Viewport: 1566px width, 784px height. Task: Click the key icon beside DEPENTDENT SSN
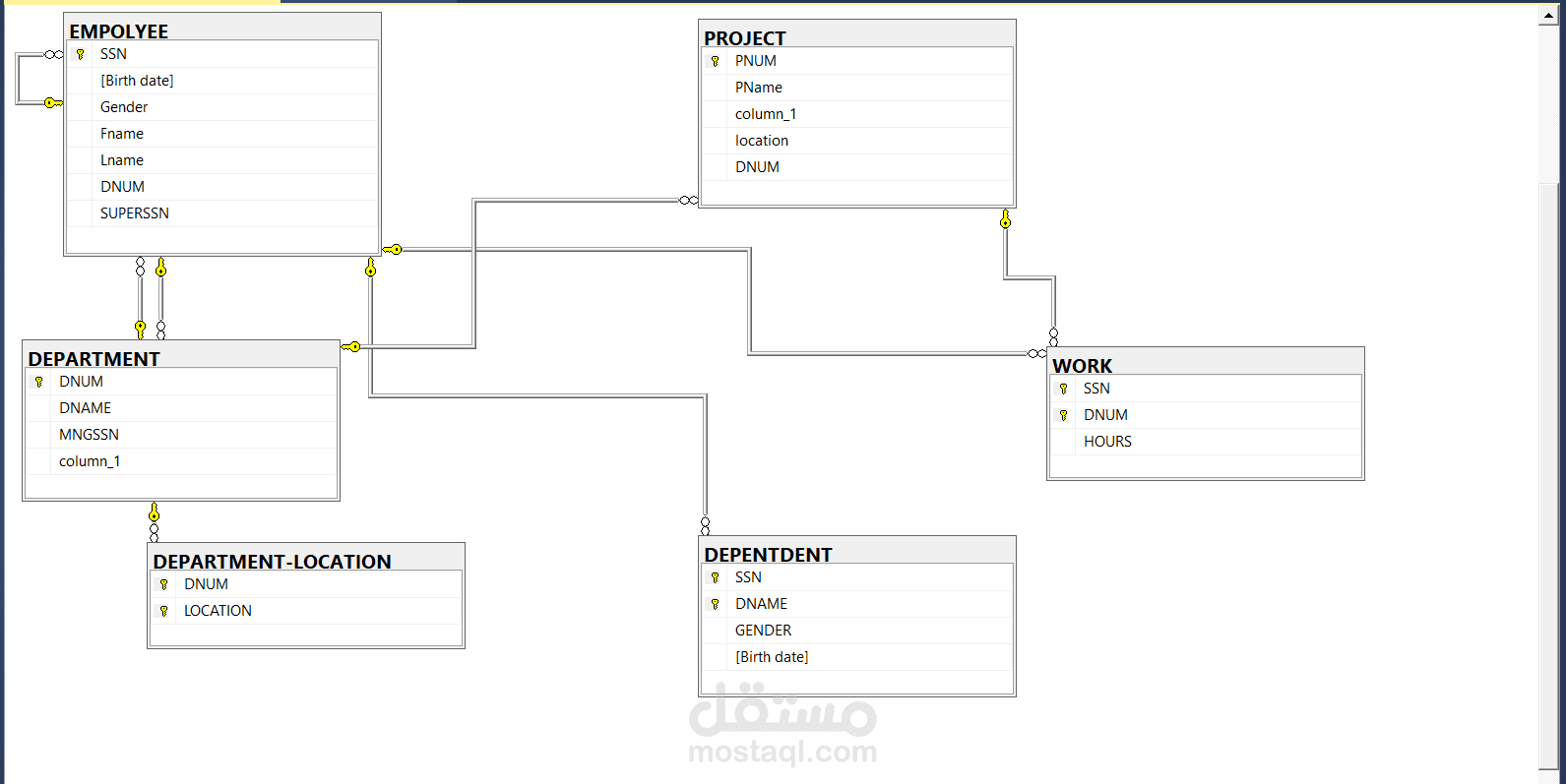716,577
